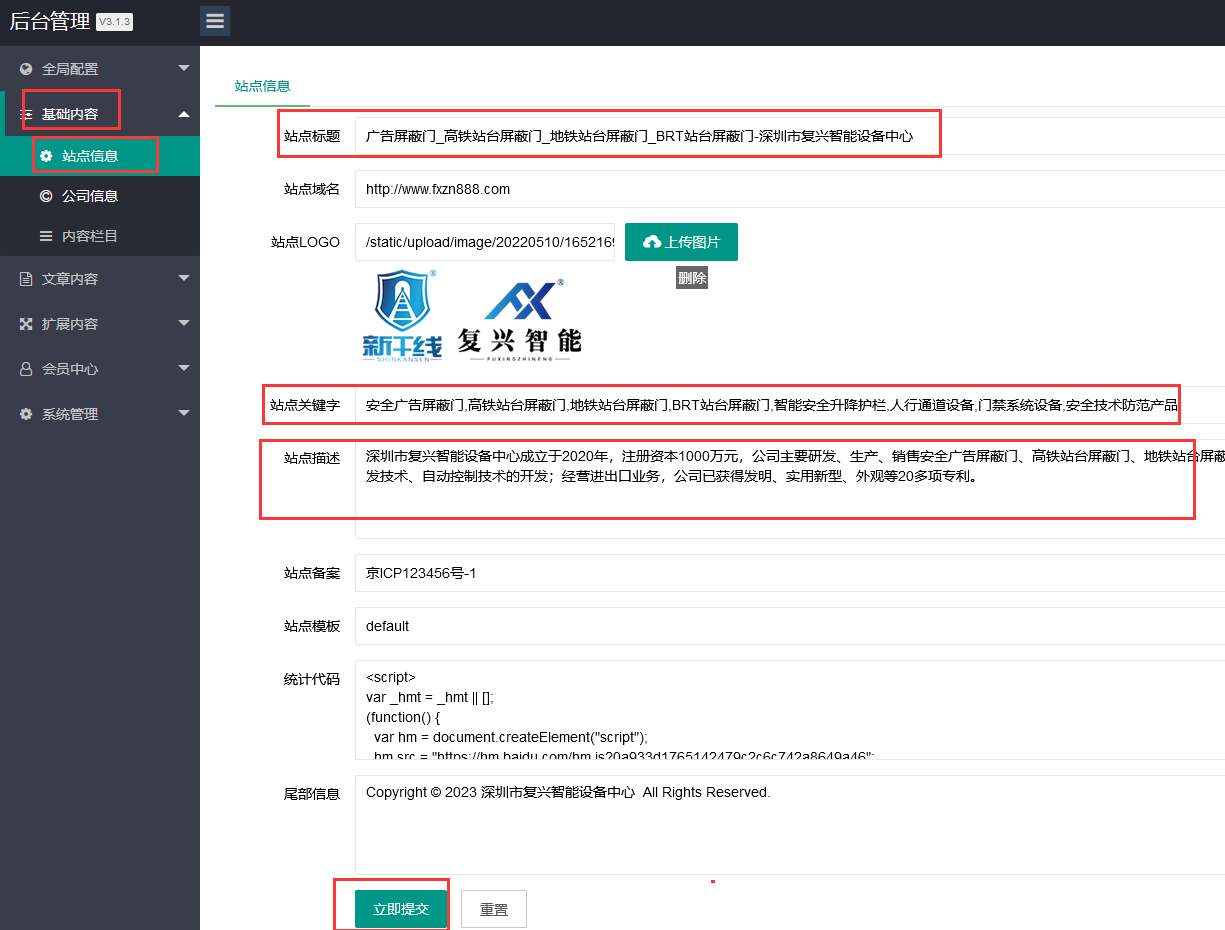
Task: Click the document icon beside 文章内容
Action: tap(26, 279)
